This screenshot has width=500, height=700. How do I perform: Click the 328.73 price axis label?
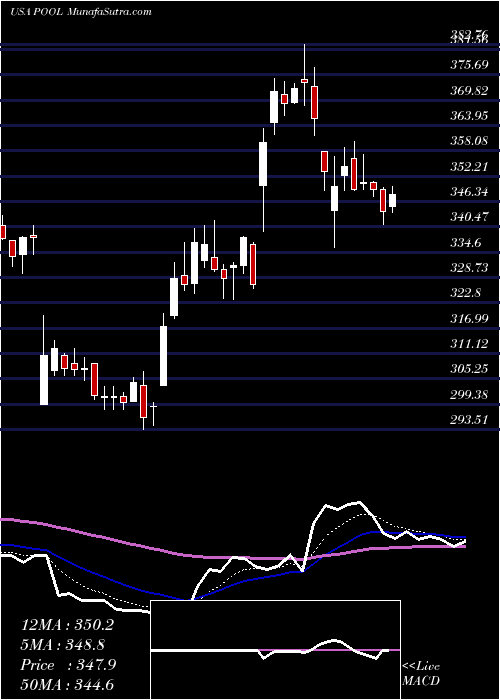469,268
